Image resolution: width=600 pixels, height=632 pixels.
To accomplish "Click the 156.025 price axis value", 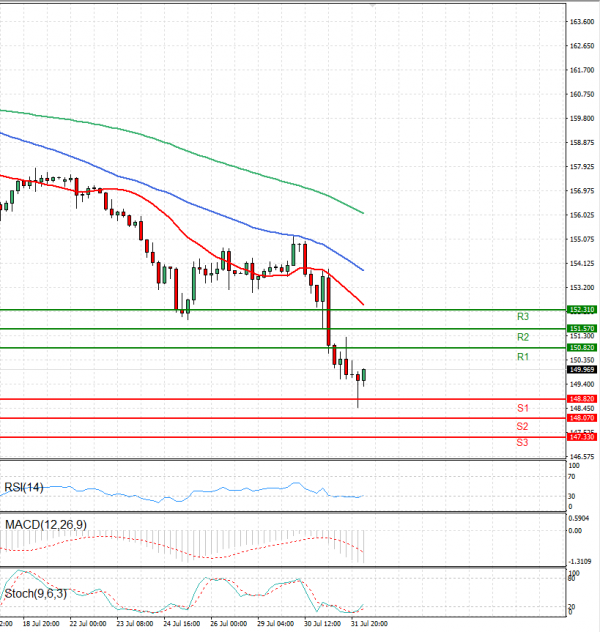I will coord(582,215).
